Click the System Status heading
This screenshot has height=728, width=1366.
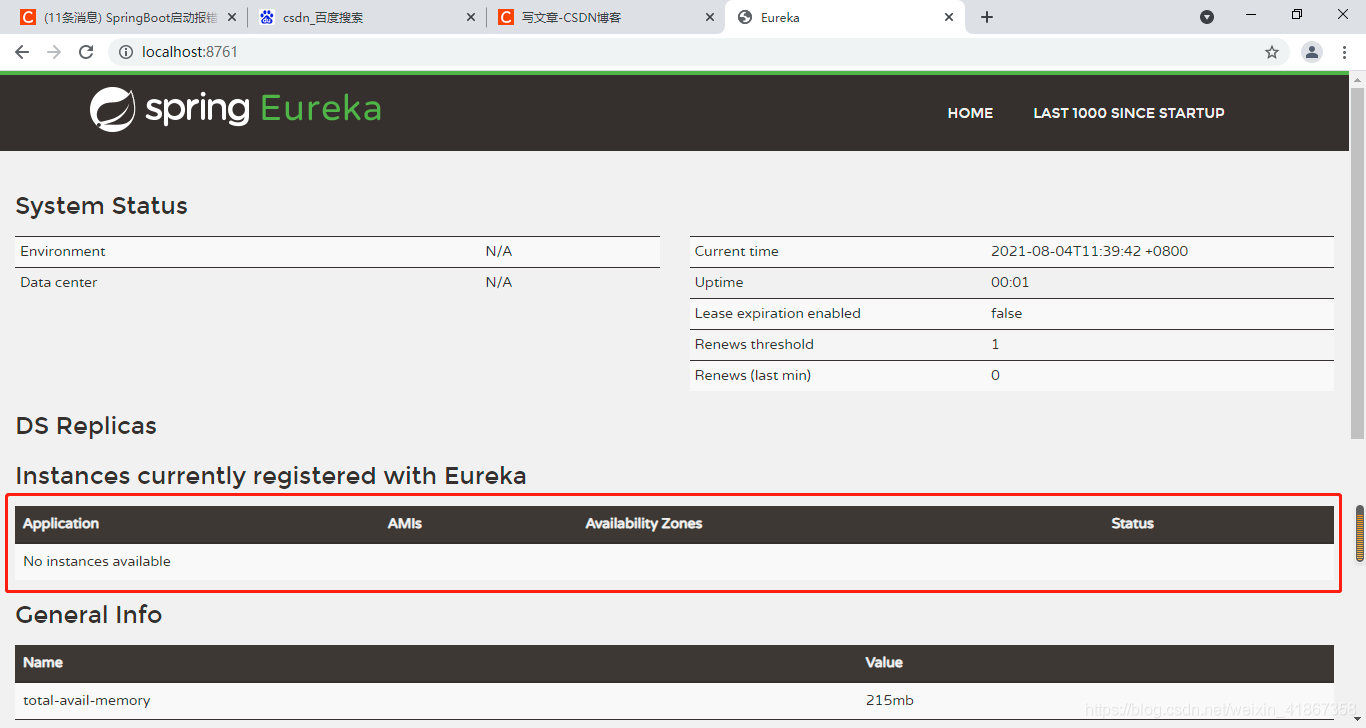(102, 206)
